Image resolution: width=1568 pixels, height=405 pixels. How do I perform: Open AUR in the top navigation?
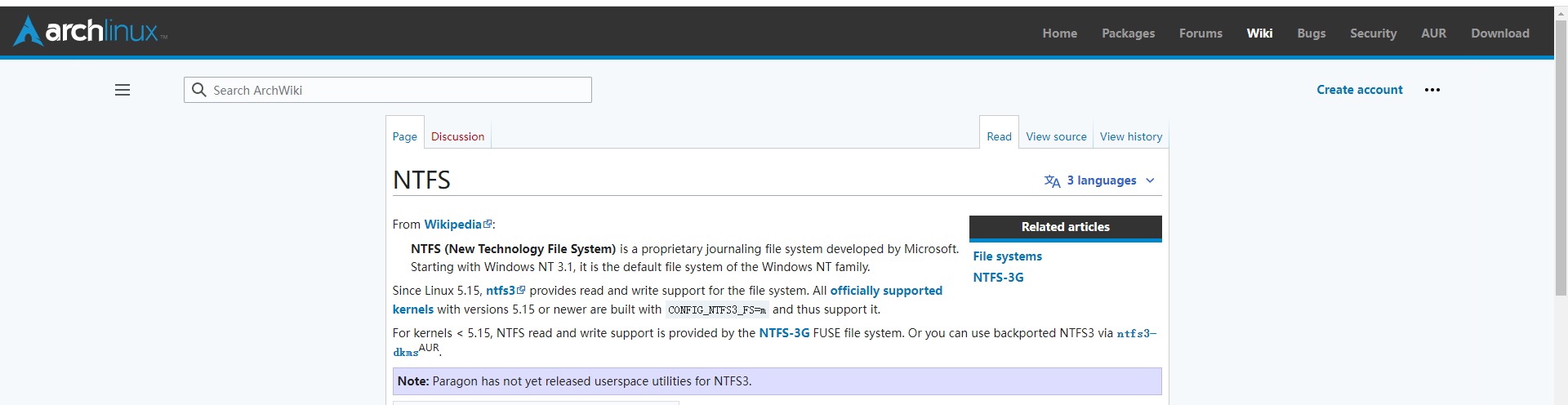(x=1433, y=33)
